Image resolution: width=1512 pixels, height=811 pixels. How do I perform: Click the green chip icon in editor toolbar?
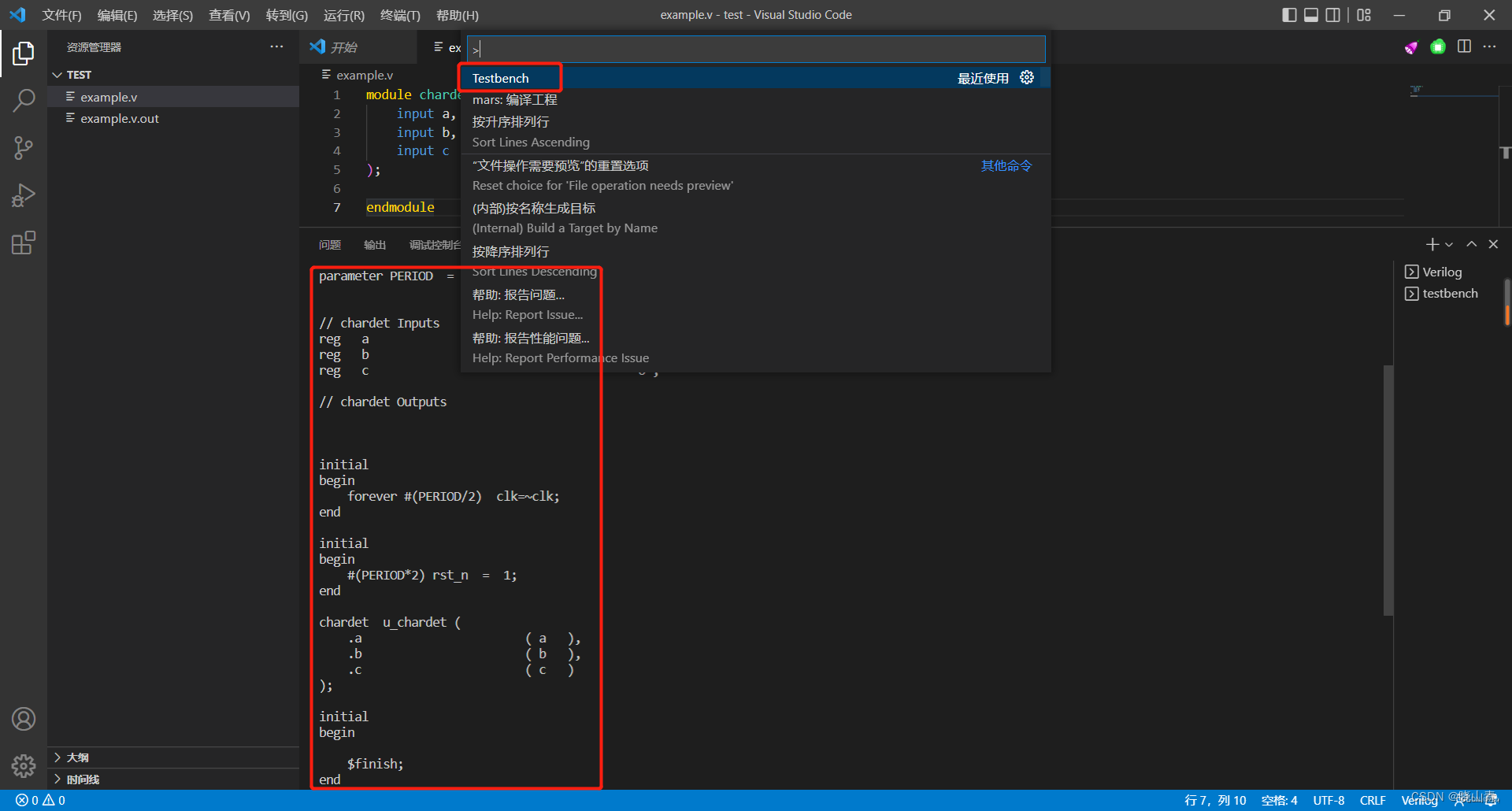pos(1438,47)
